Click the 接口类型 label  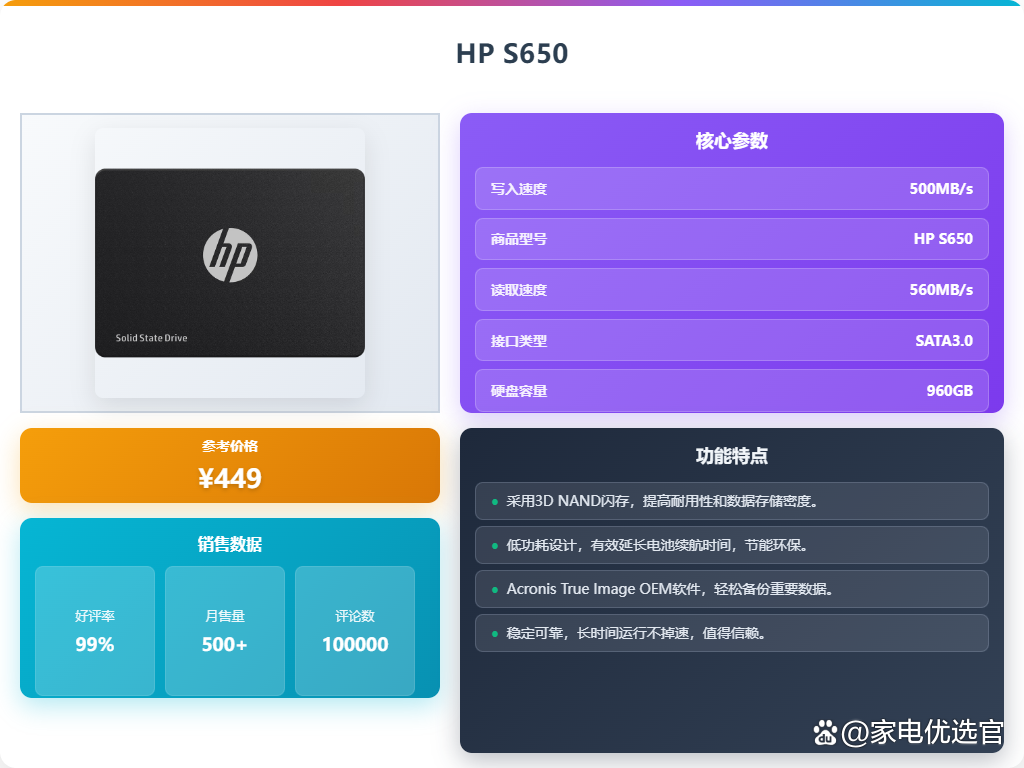519,341
